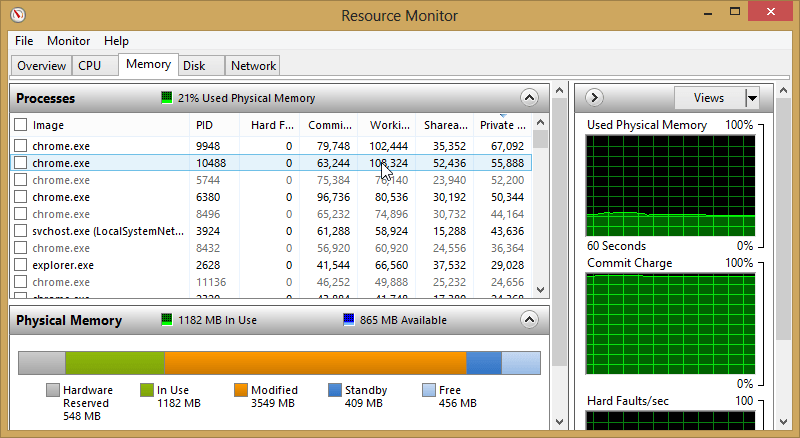Viewport: 800px width, 438px height.
Task: Select checkbox for explorer.exe process
Action: (x=20, y=265)
